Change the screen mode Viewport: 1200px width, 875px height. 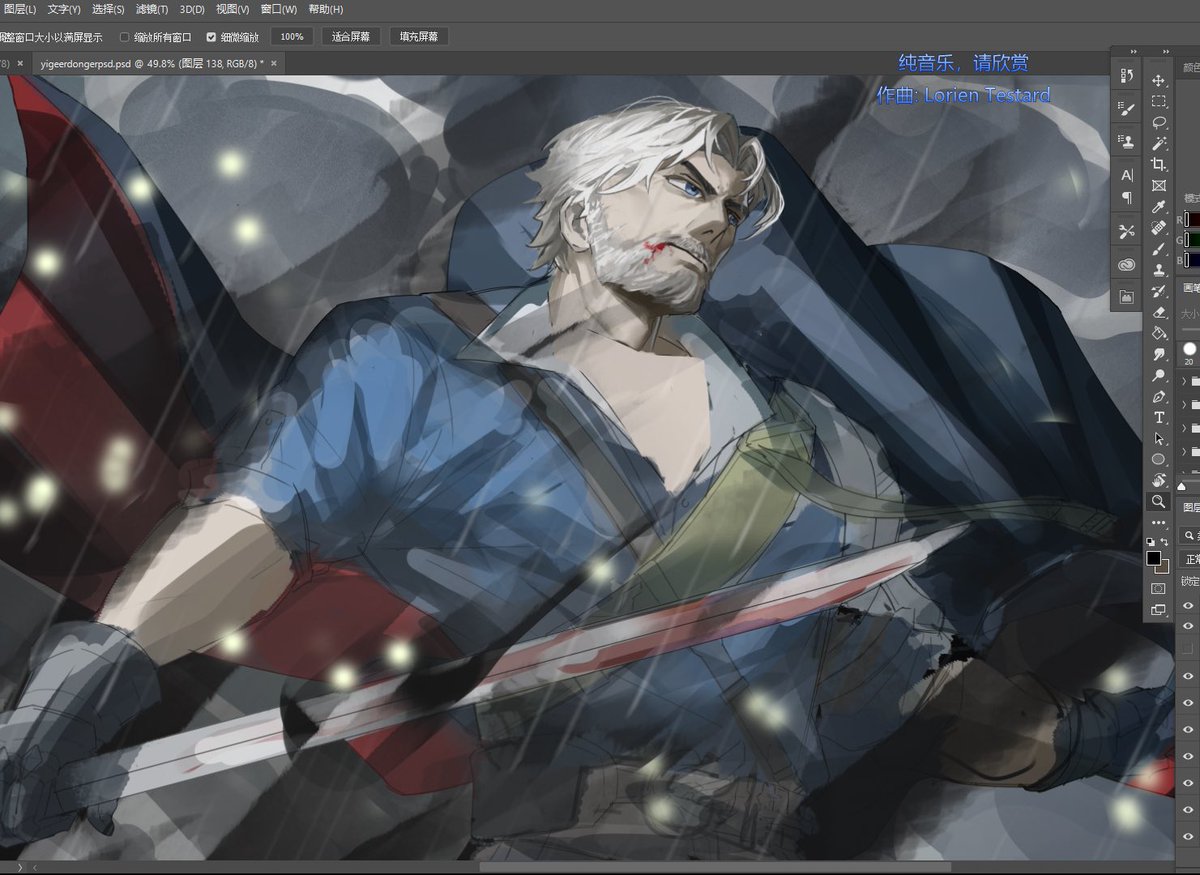pyautogui.click(x=1159, y=609)
